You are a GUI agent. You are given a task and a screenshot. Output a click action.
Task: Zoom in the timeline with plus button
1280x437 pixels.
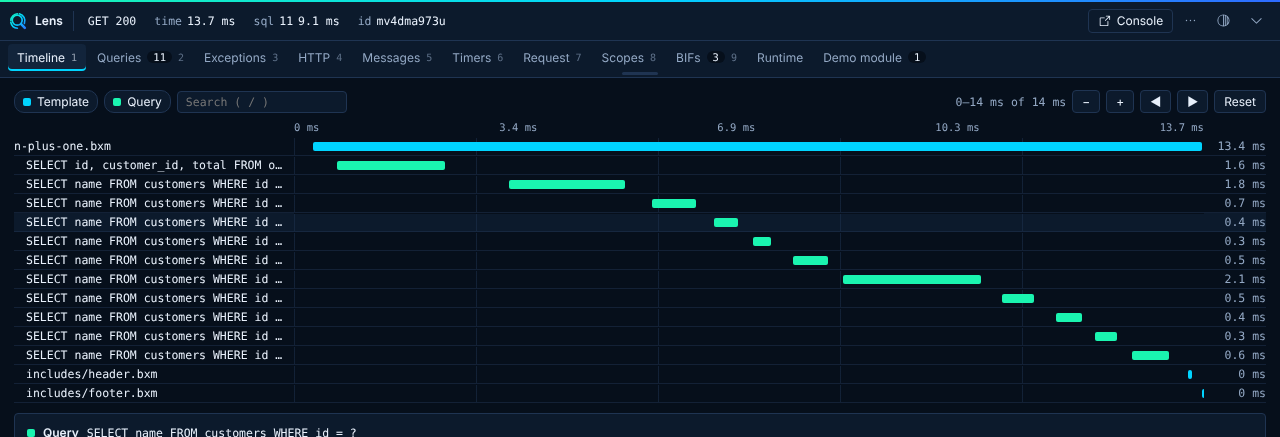pos(1120,102)
